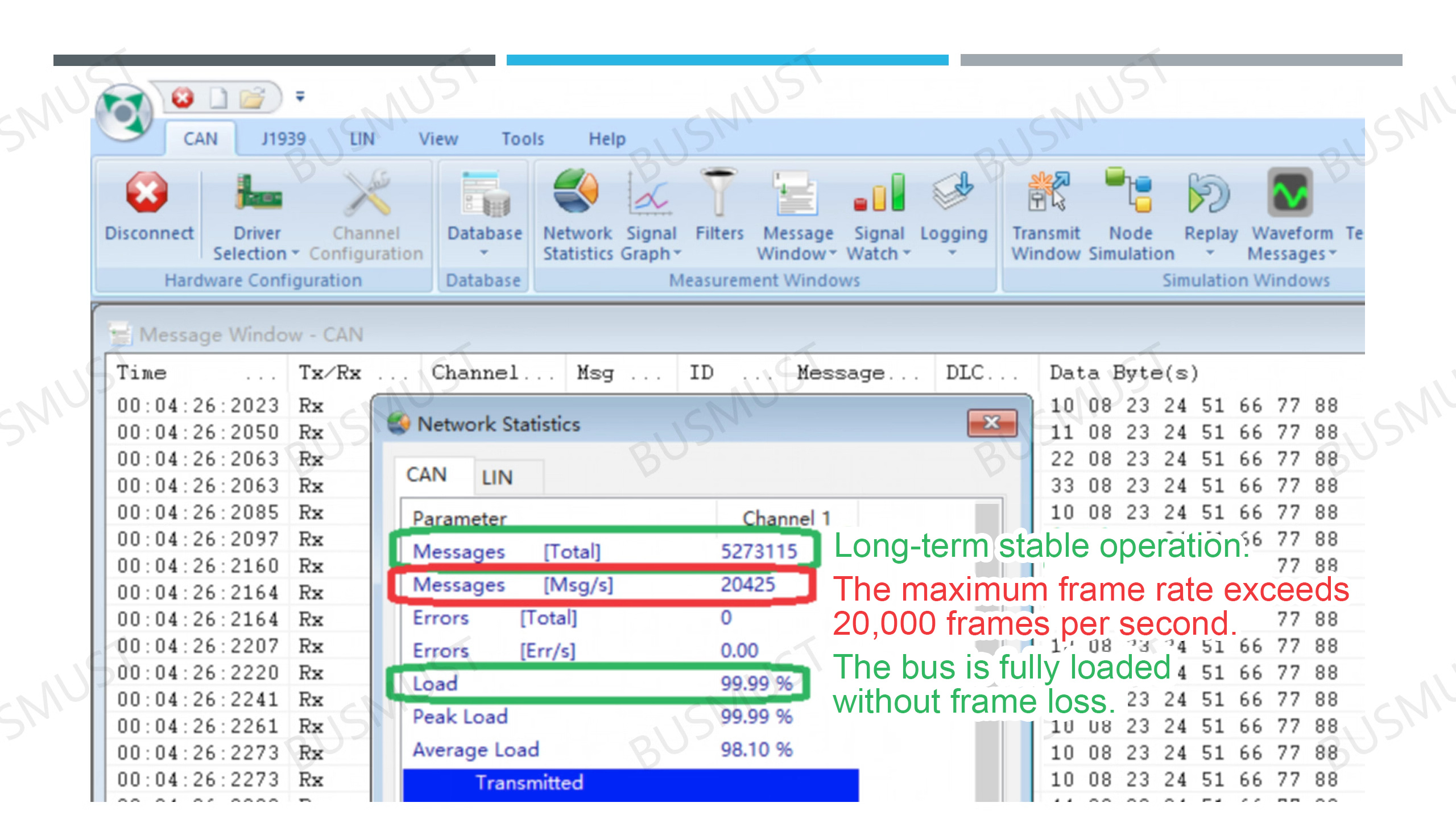This screenshot has height=819, width=1456.
Task: Click the open-folder quick access icon
Action: pos(253,98)
